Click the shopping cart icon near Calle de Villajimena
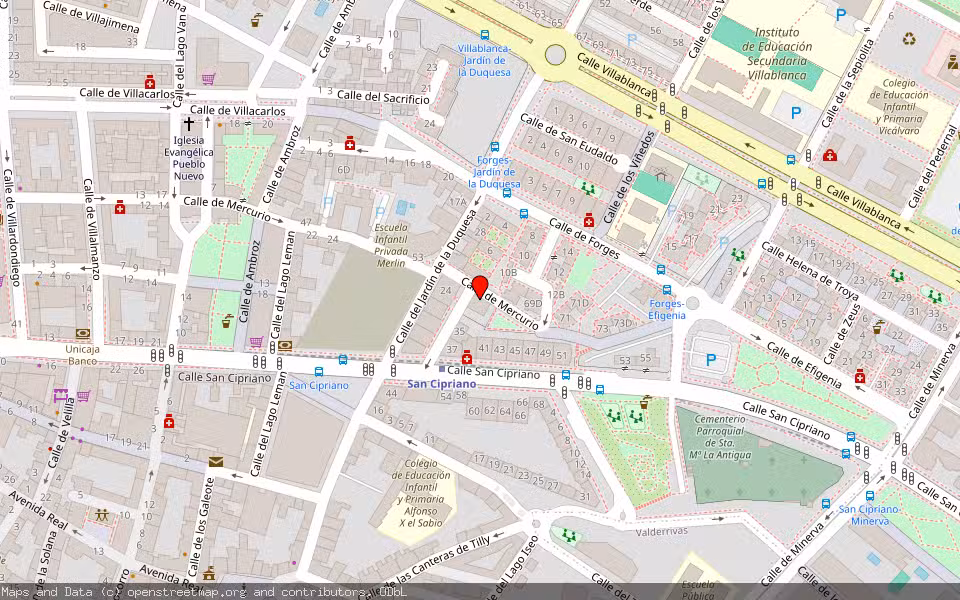The image size is (960, 600). coord(207,79)
